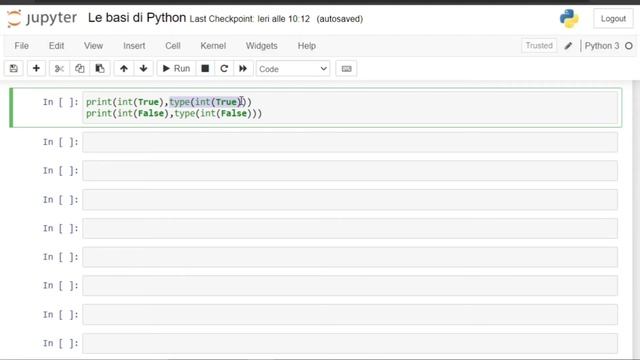Save notebook with the floppy disk icon
The width and height of the screenshot is (640, 360).
pos(14,69)
